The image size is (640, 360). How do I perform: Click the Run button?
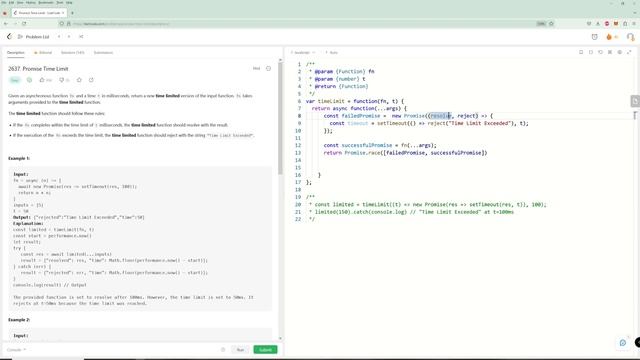coord(240,350)
